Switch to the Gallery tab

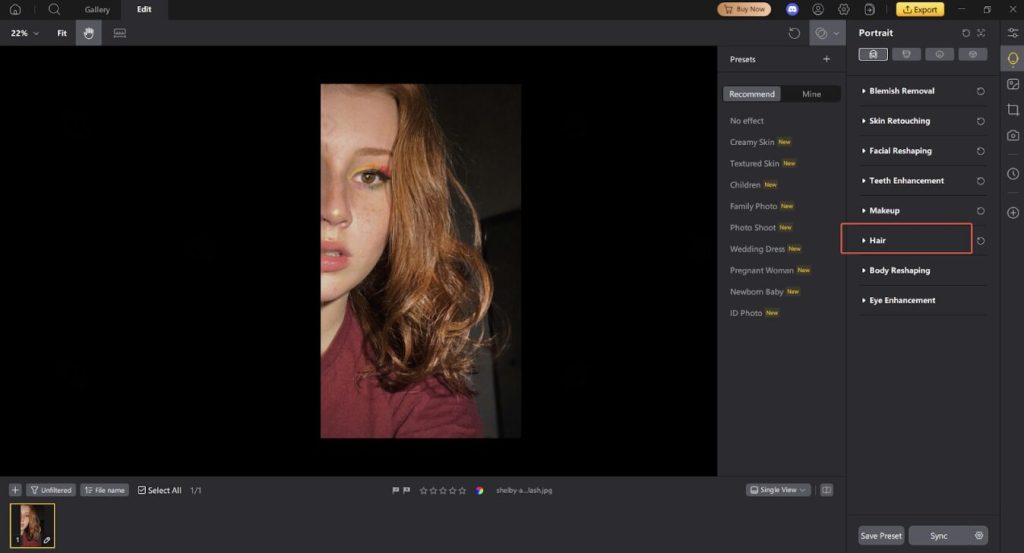click(x=97, y=9)
